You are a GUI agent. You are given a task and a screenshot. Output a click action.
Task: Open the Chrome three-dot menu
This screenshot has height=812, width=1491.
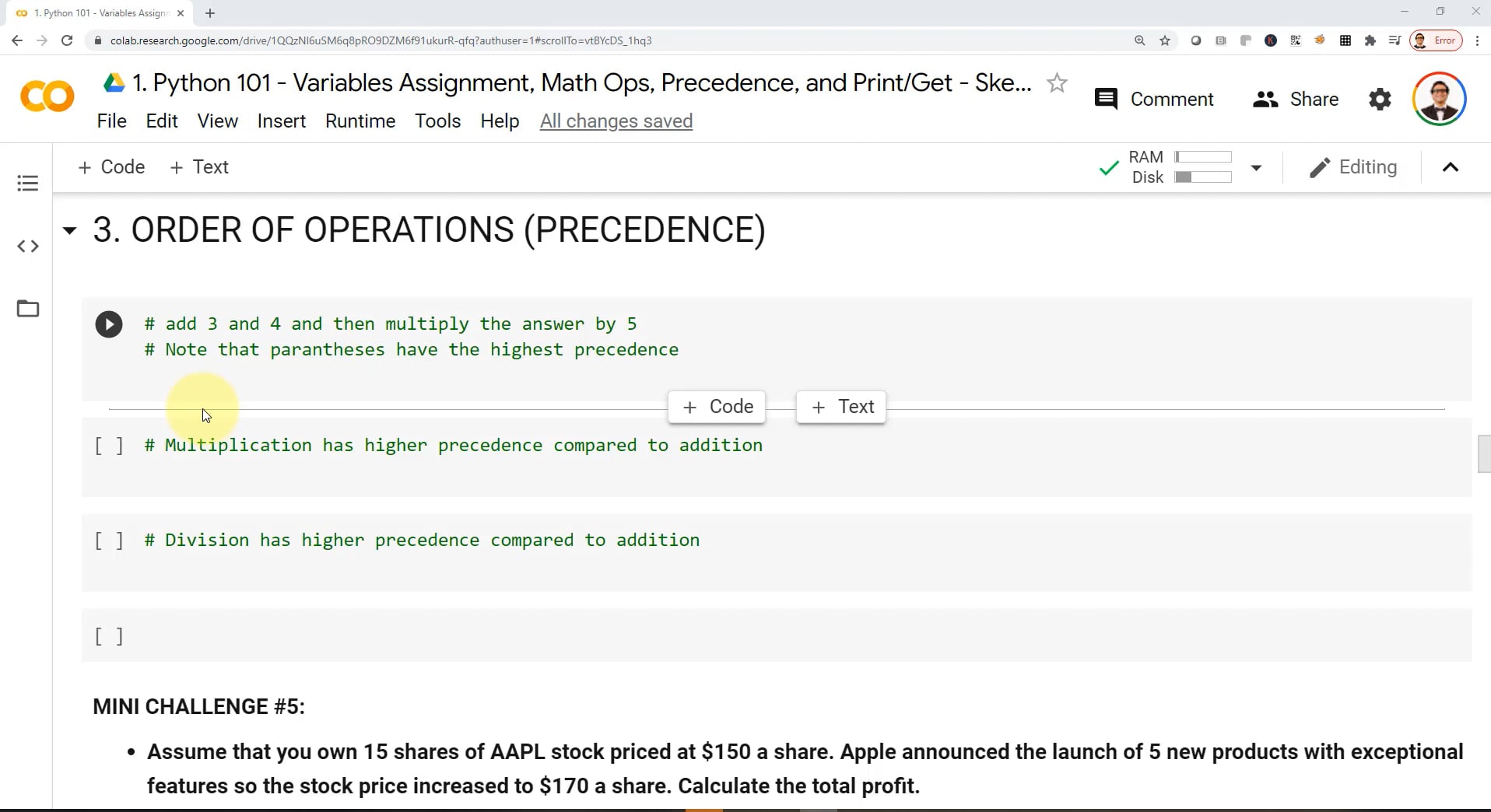tap(1477, 40)
